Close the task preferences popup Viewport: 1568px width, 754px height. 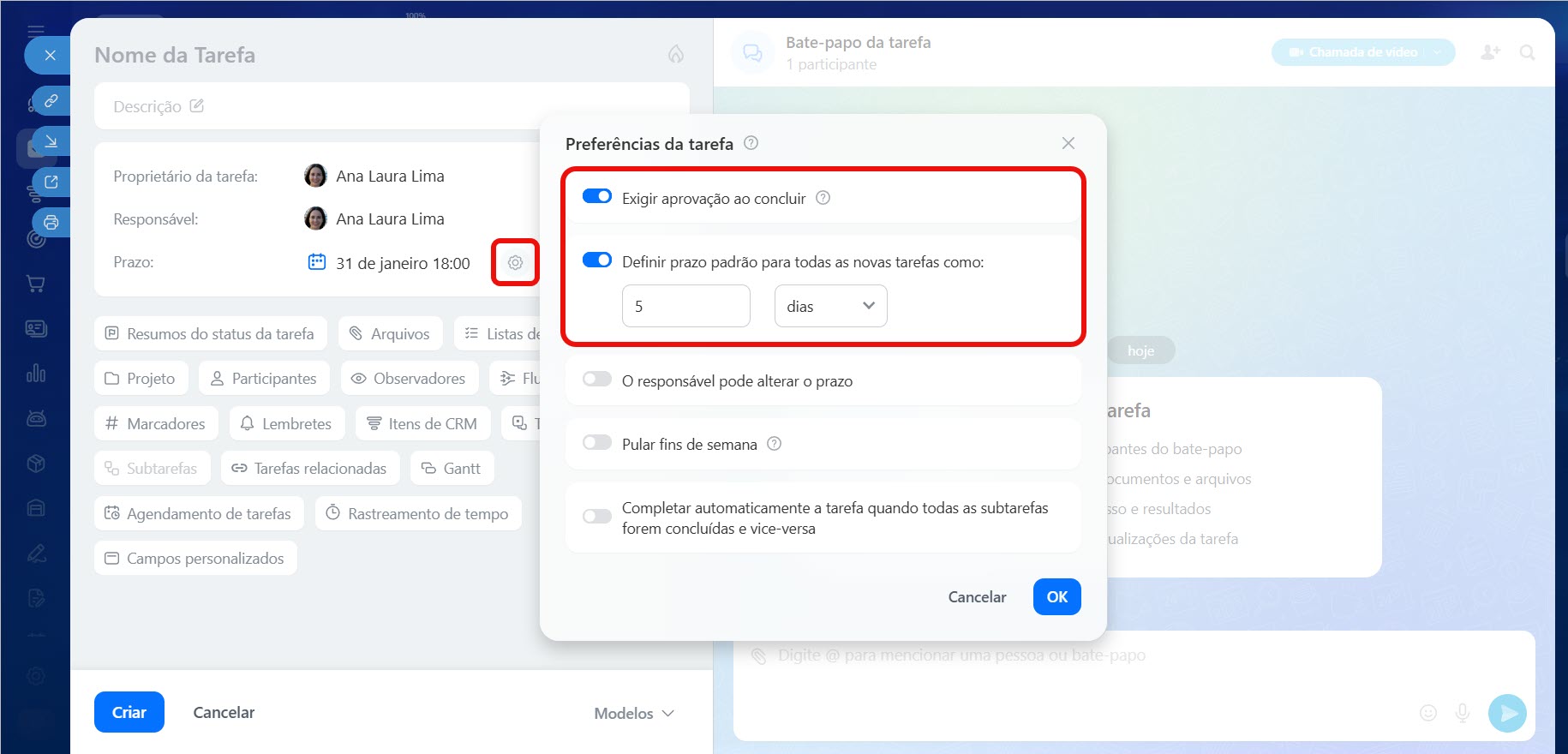coord(1068,143)
